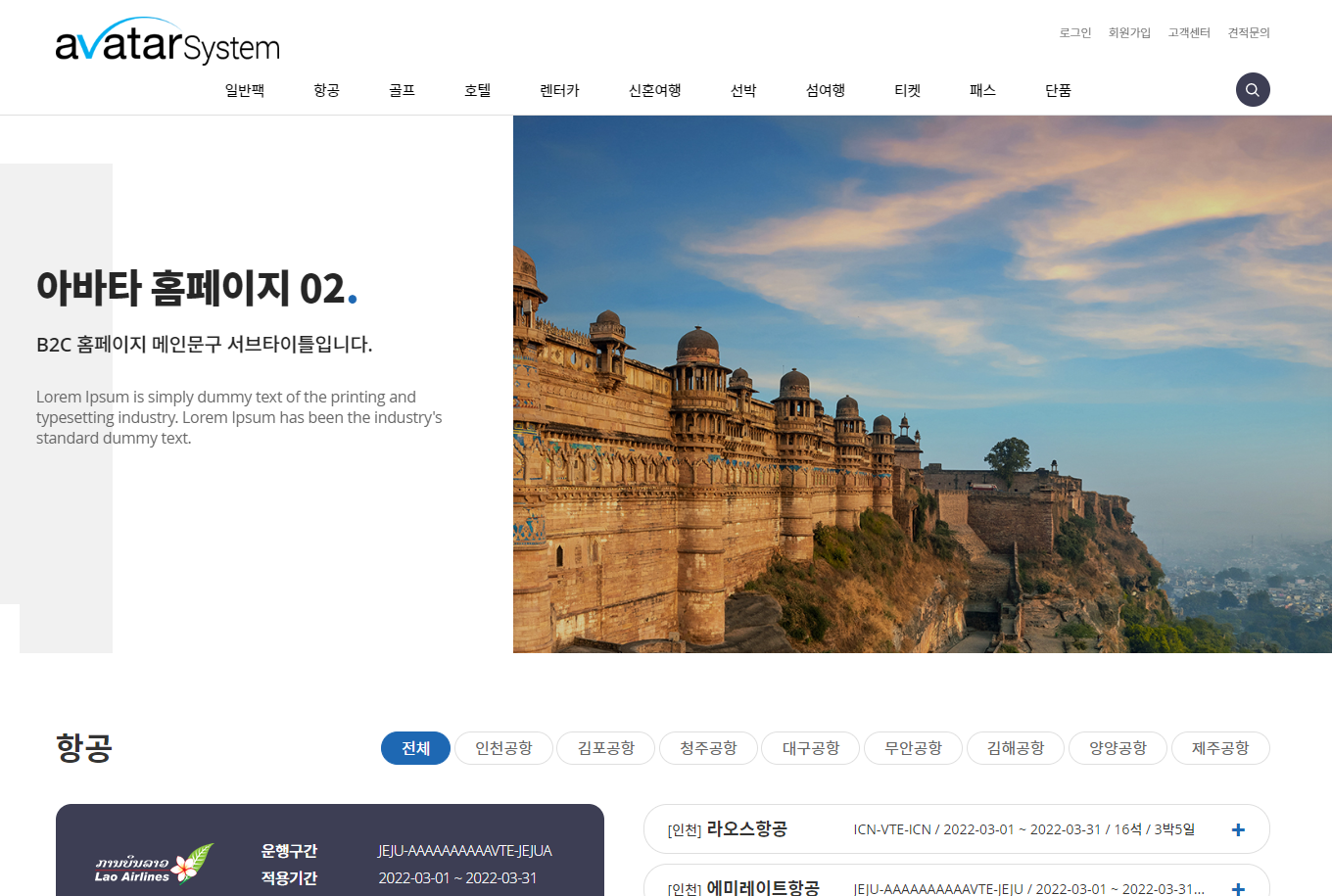The height and width of the screenshot is (896, 1332).
Task: Open the 호텔 menu item
Action: (477, 90)
